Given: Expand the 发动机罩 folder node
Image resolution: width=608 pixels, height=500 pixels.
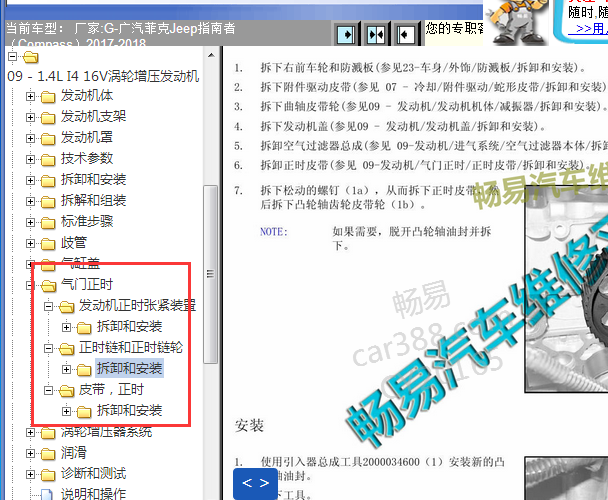Looking at the screenshot, I should [30, 138].
